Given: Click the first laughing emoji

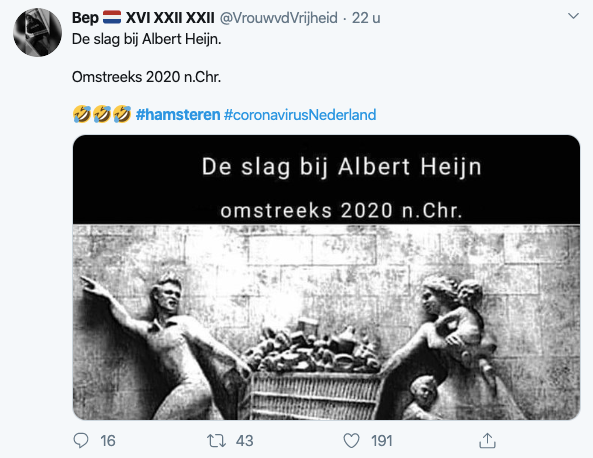Looking at the screenshot, I should pyautogui.click(x=82, y=114).
